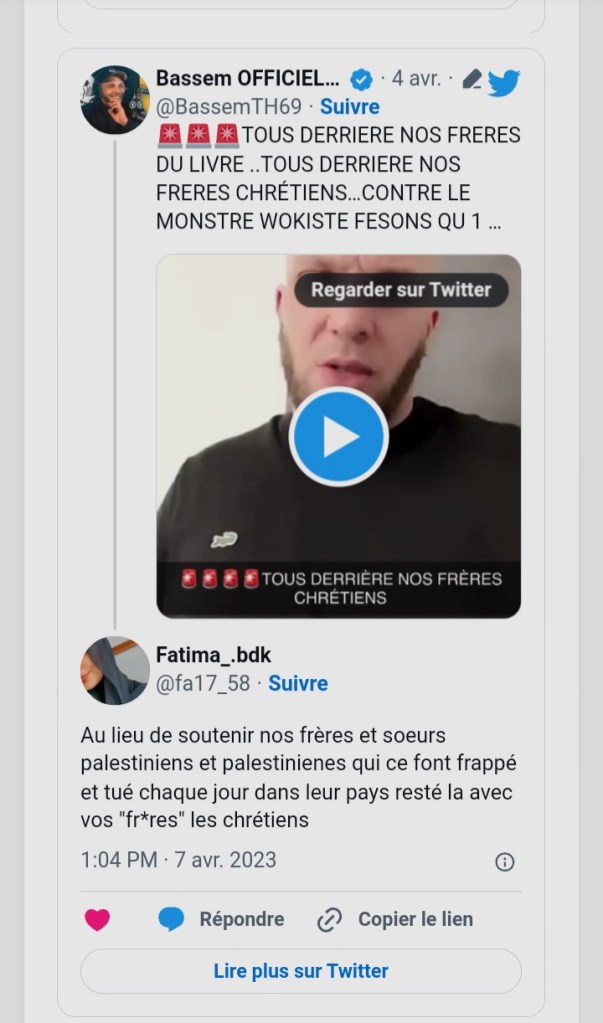Viewport: 603px width, 1023px height.
Task: Click the Fatima_.bdk display name
Action: click(x=213, y=655)
